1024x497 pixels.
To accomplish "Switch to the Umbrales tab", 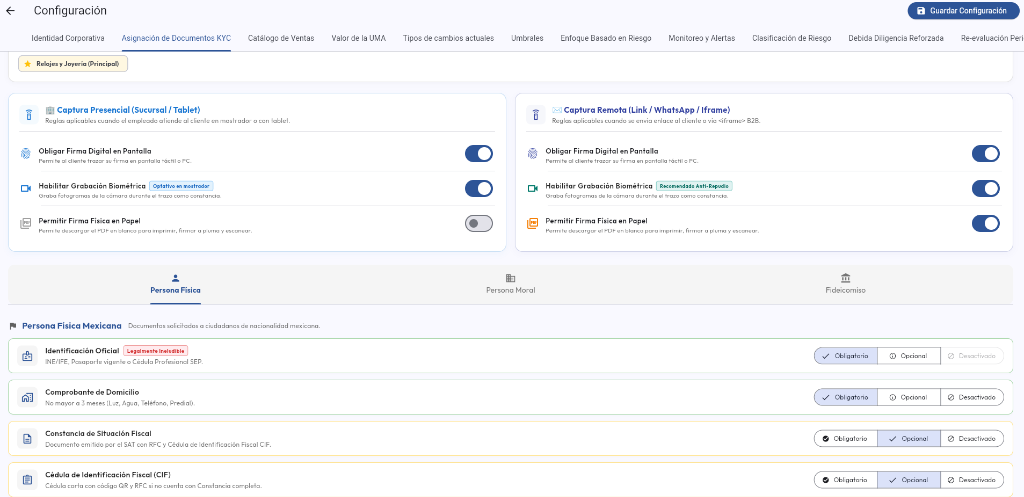I will coord(527,39).
